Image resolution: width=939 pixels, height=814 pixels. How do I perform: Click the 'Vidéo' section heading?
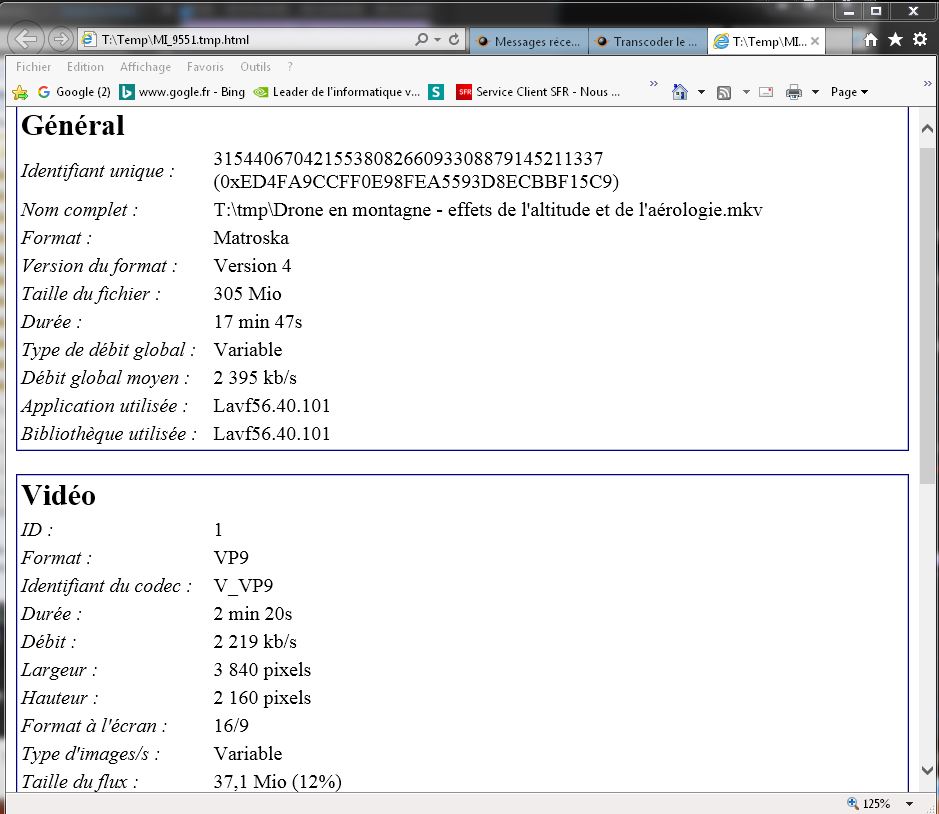pyautogui.click(x=58, y=495)
